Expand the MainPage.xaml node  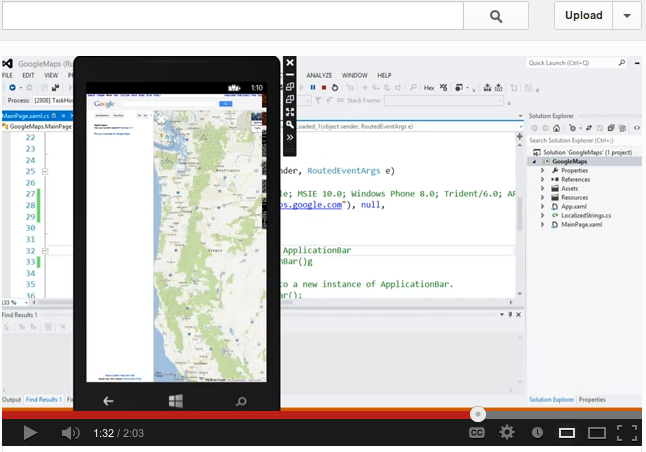click(x=543, y=225)
